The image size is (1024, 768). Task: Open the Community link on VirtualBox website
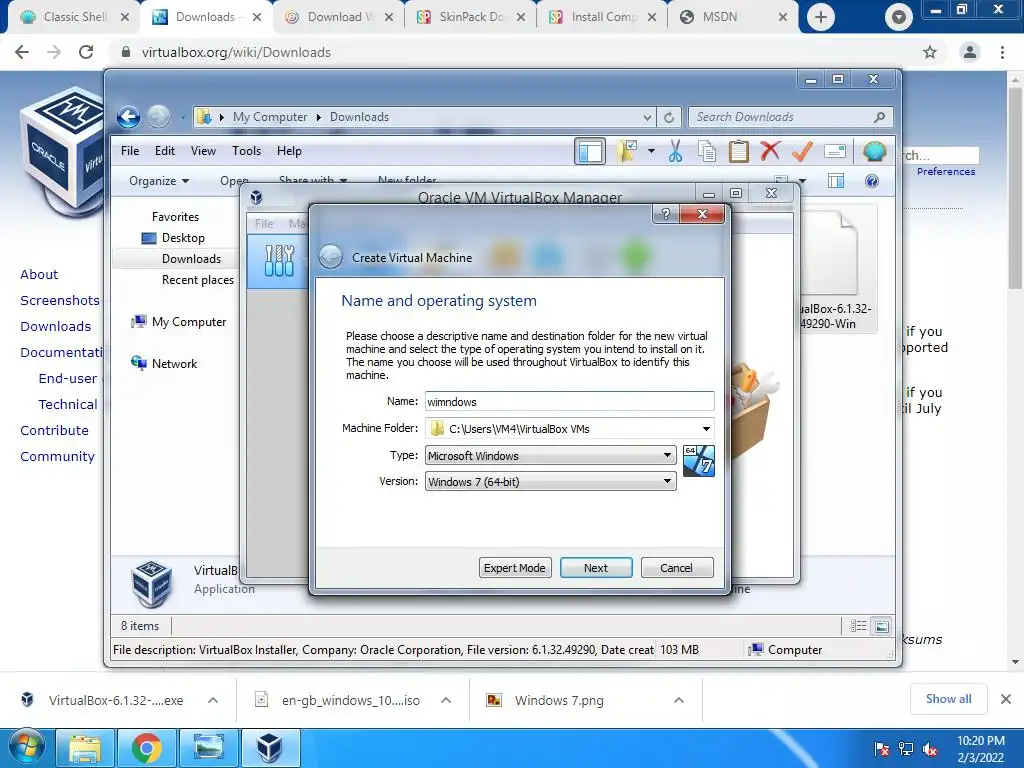click(57, 456)
